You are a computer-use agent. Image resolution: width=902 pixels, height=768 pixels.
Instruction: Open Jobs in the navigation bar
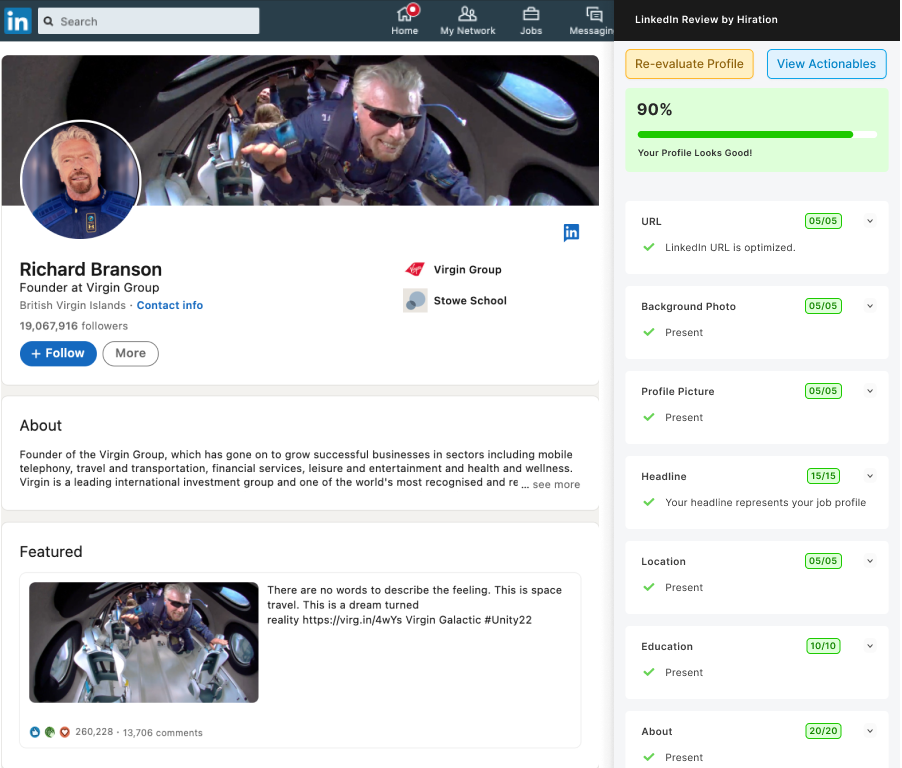coord(530,20)
